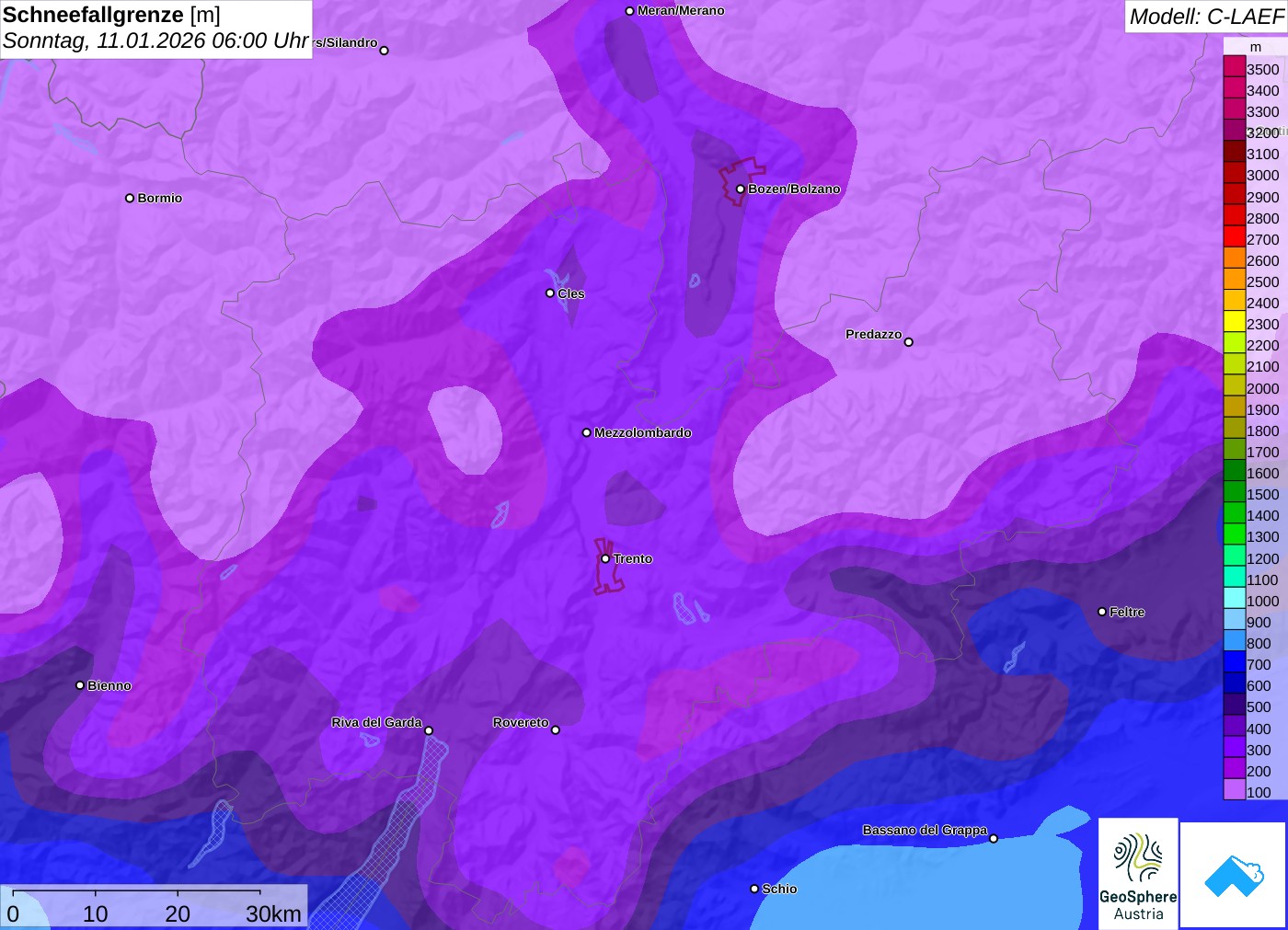Click the Mezzolombardo place label

(642, 432)
